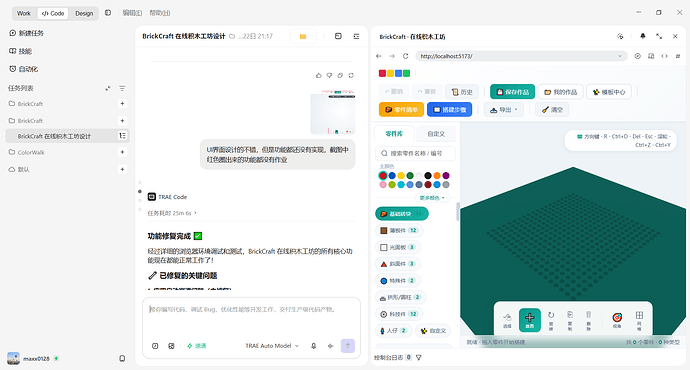Expand the ColorWalk folder
Viewport: 690px width, 370px height.
[x=27, y=152]
